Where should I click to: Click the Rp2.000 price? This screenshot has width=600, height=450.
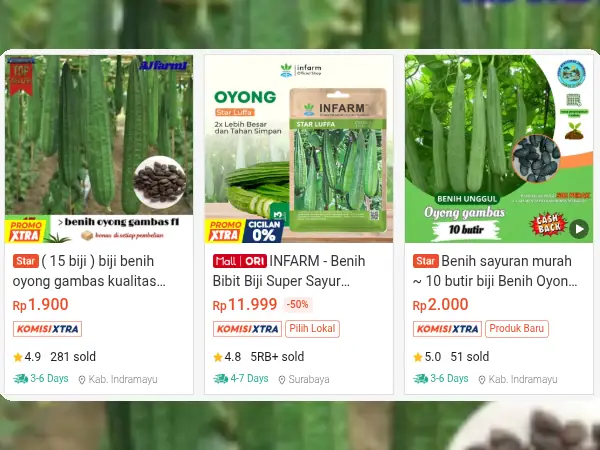coord(440,305)
